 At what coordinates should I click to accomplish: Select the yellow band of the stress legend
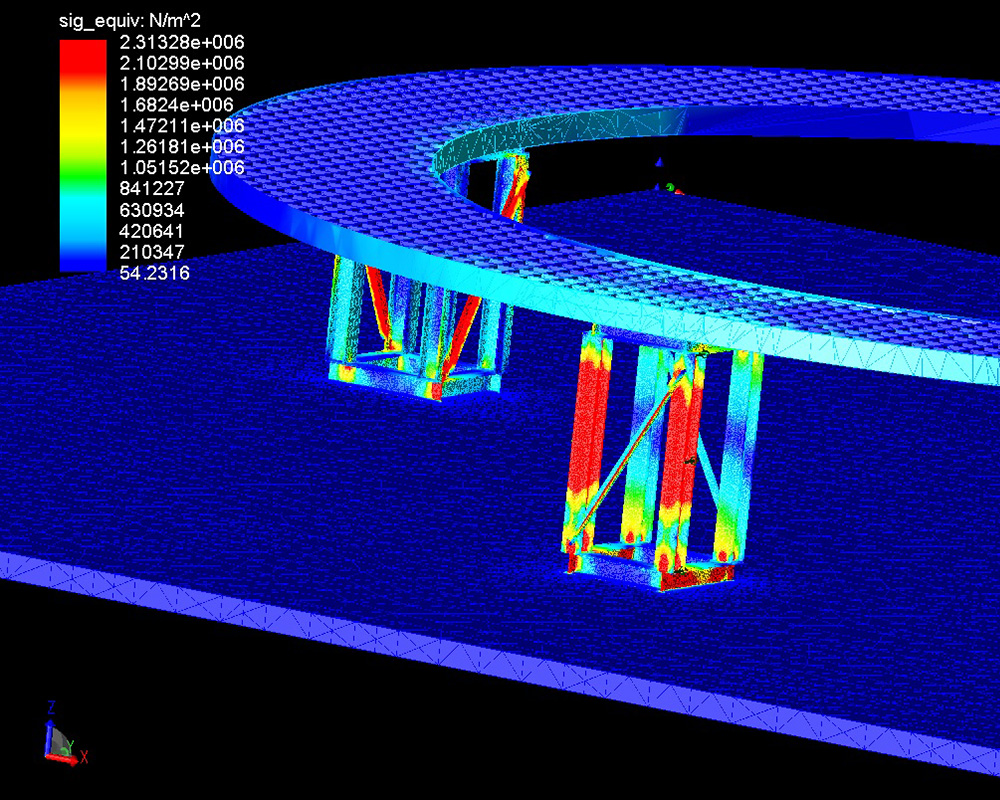pyautogui.click(x=82, y=124)
